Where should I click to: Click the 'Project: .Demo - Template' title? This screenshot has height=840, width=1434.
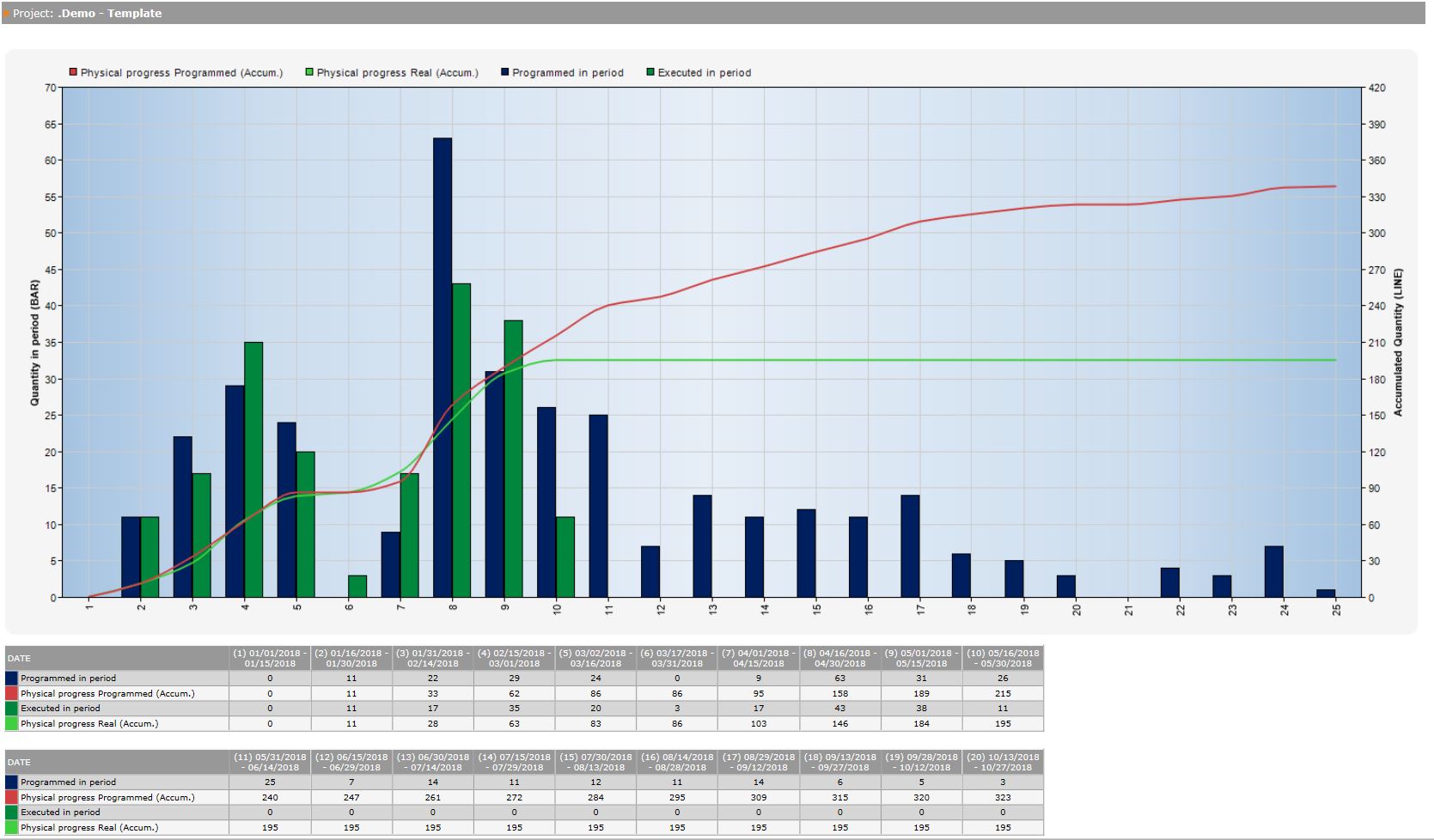point(87,13)
